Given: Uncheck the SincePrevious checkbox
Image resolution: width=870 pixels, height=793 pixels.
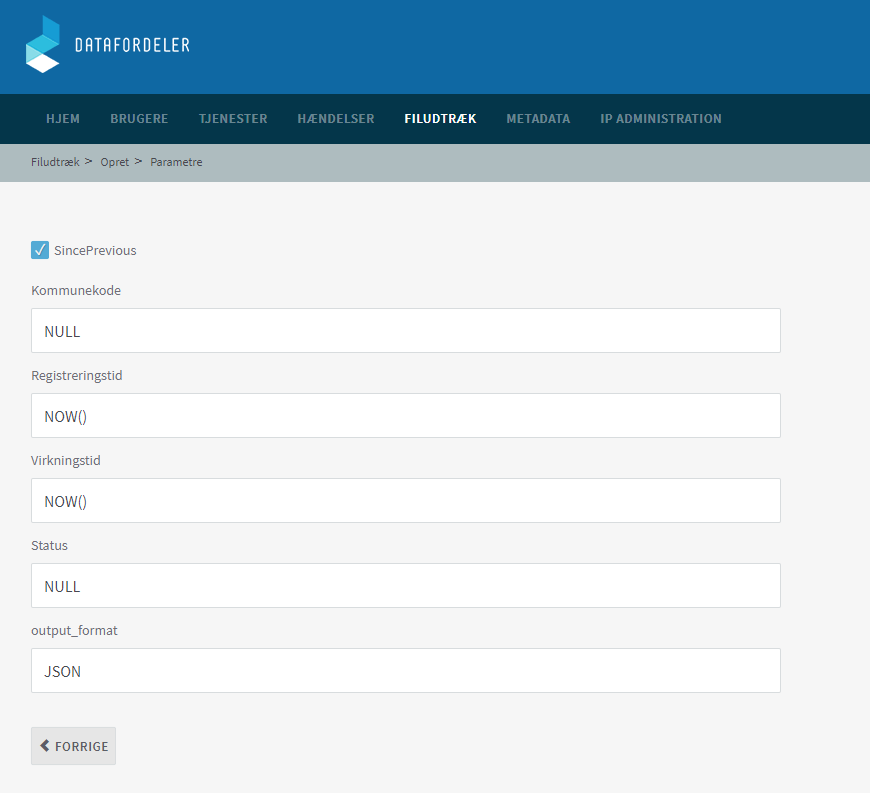Looking at the screenshot, I should pyautogui.click(x=40, y=250).
